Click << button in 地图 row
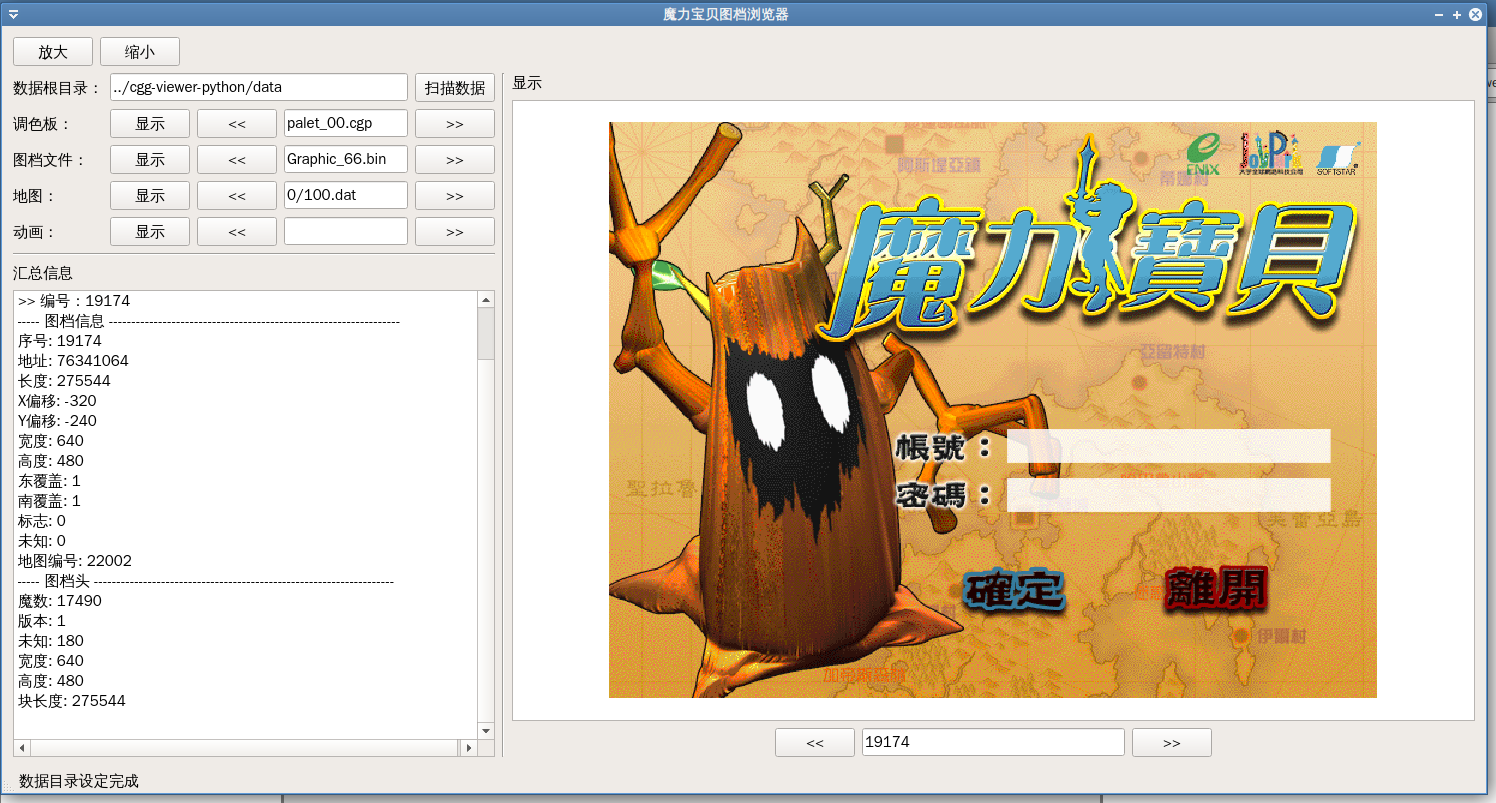 point(237,196)
